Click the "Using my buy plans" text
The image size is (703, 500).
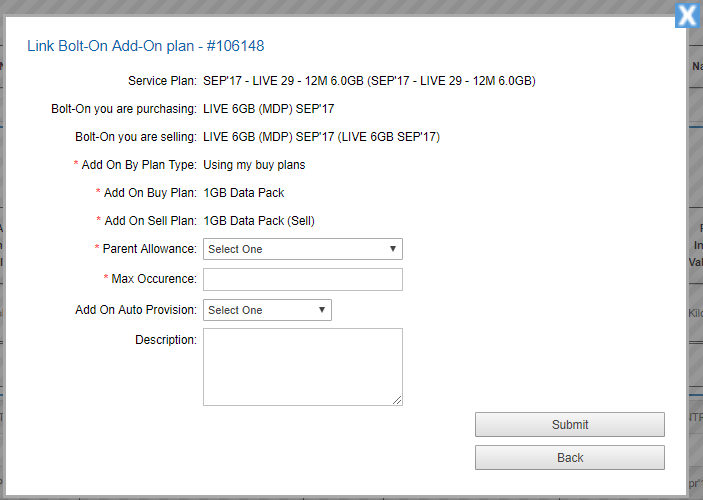tap(254, 164)
